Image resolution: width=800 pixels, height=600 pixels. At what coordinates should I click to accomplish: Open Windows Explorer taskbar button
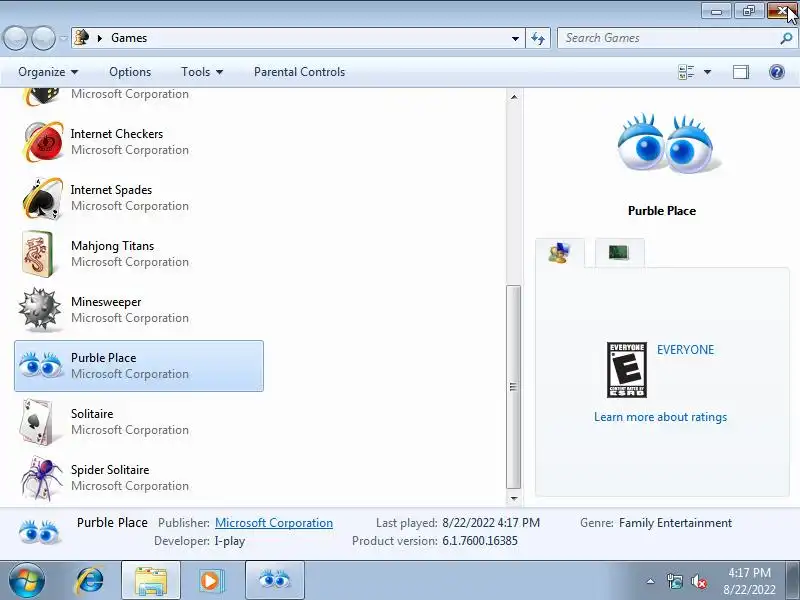pyautogui.click(x=151, y=581)
